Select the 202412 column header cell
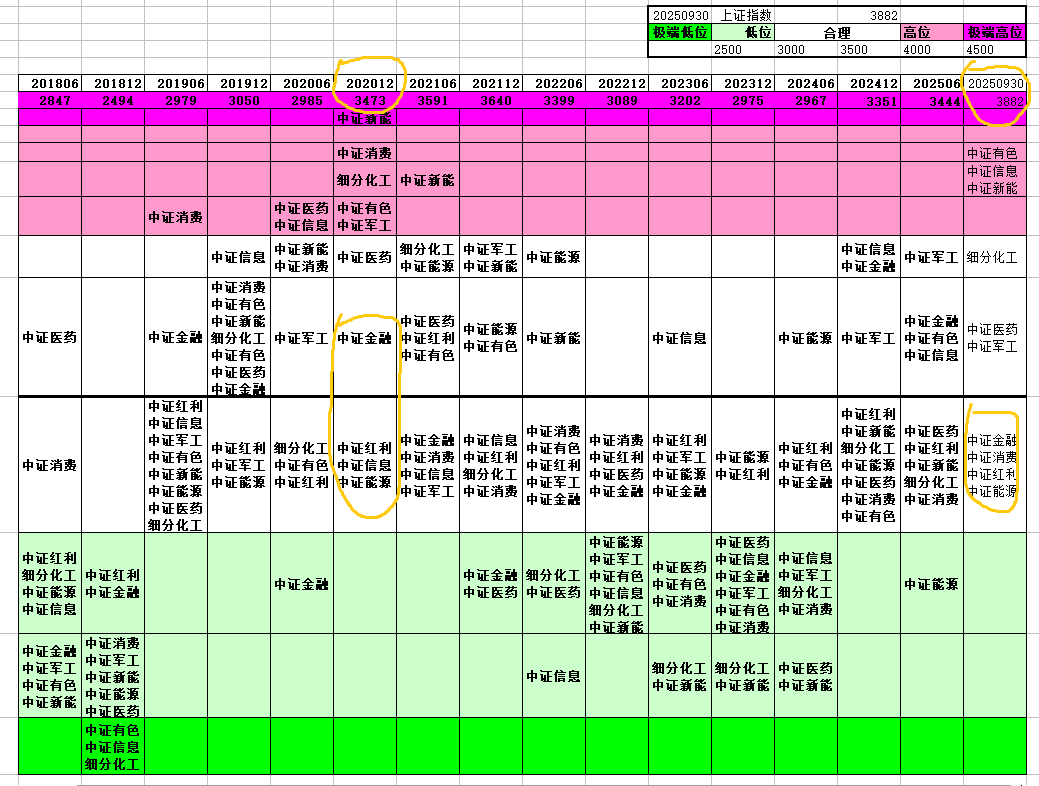Viewport: 1039px width, 786px height. click(869, 84)
